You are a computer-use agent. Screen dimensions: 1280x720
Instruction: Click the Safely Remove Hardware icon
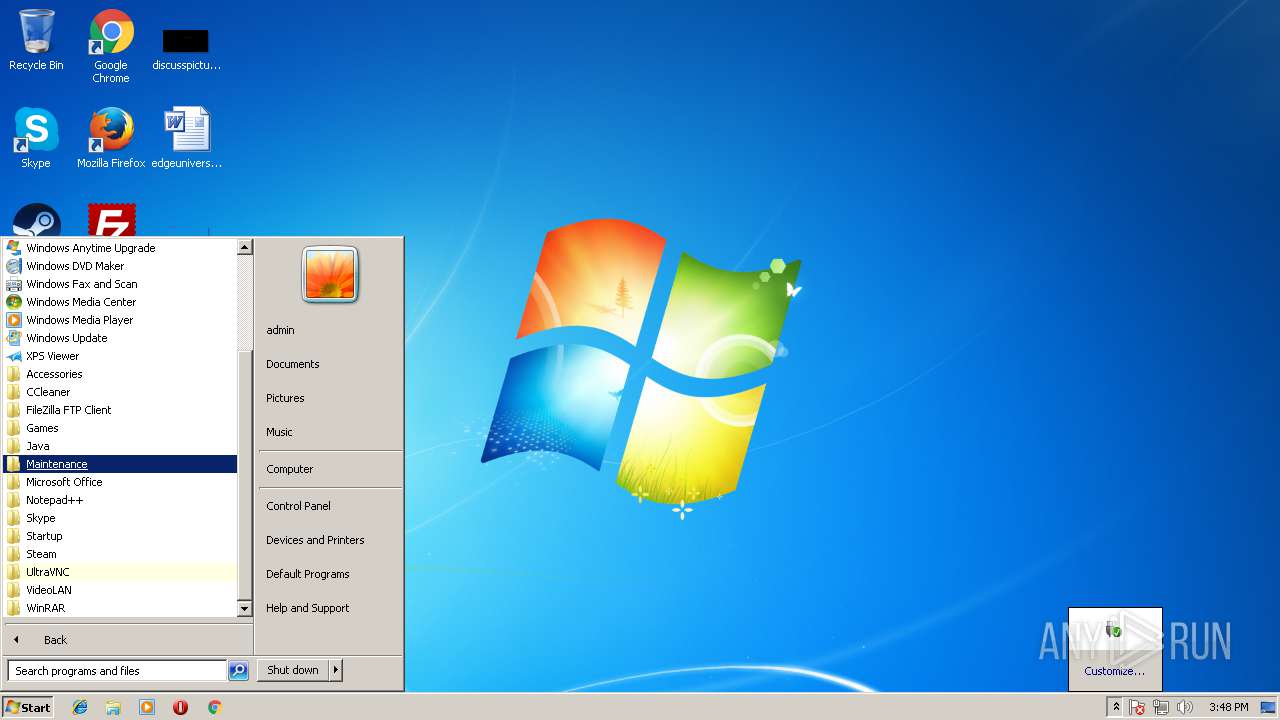tap(1115, 630)
